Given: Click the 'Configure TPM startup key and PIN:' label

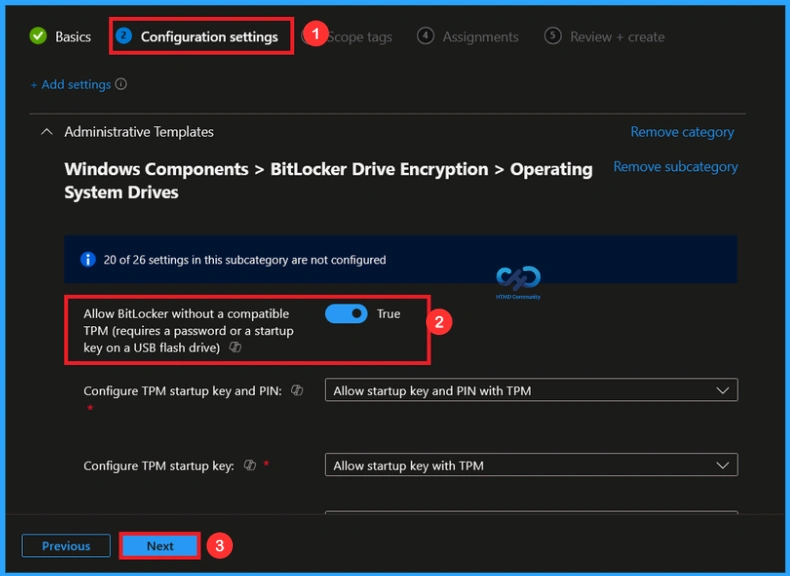Looking at the screenshot, I should tap(182, 391).
